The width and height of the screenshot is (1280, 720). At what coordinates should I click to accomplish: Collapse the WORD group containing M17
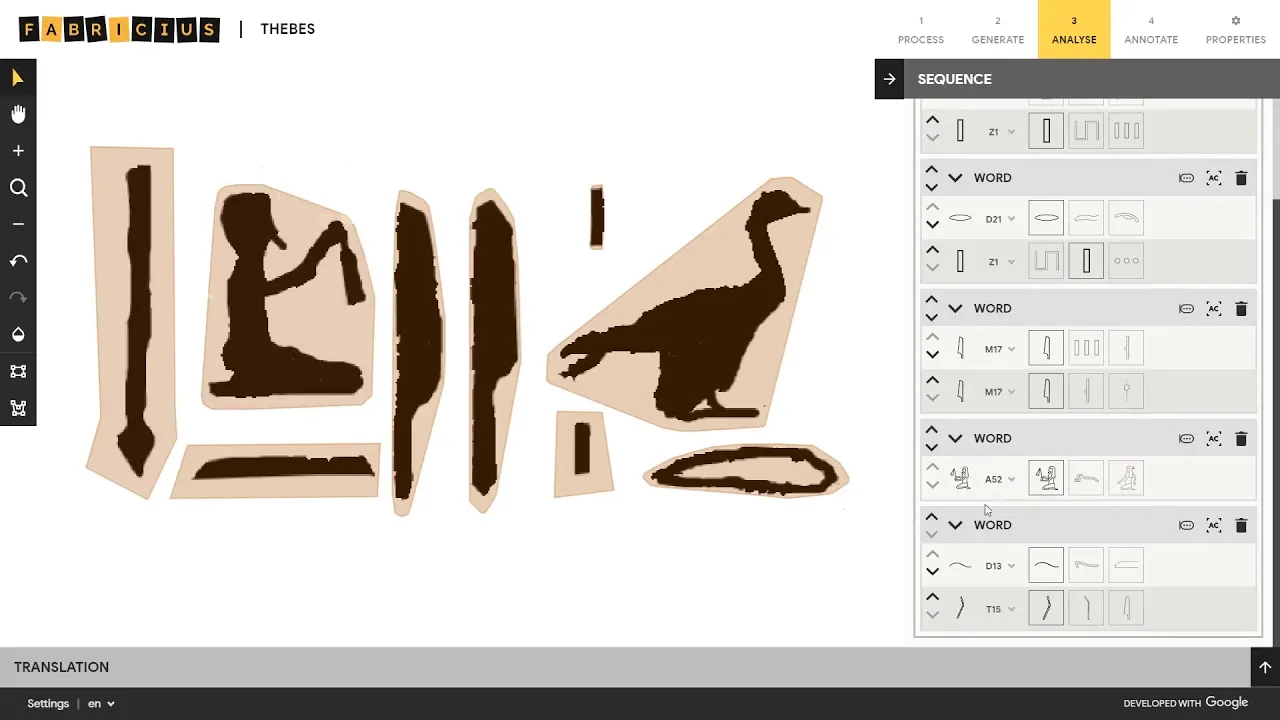coord(955,309)
